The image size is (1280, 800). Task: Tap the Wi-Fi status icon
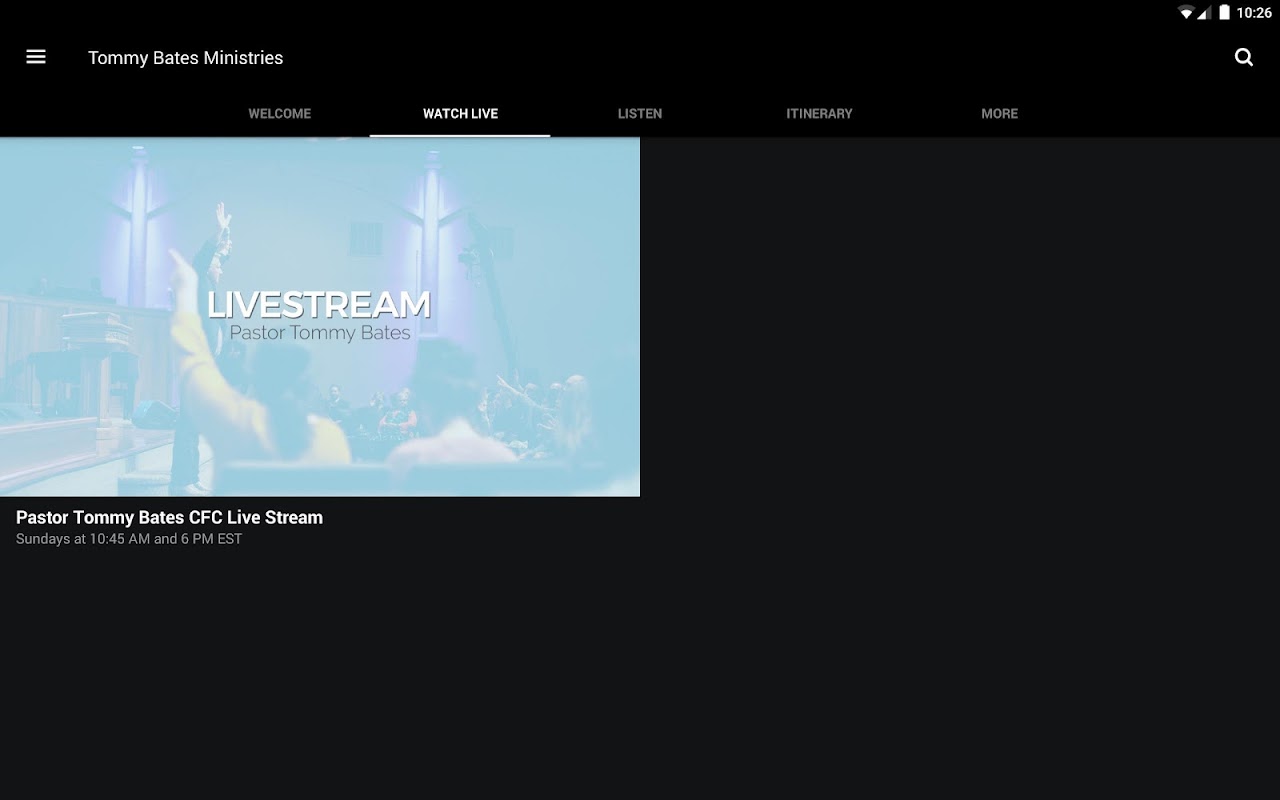point(1186,13)
